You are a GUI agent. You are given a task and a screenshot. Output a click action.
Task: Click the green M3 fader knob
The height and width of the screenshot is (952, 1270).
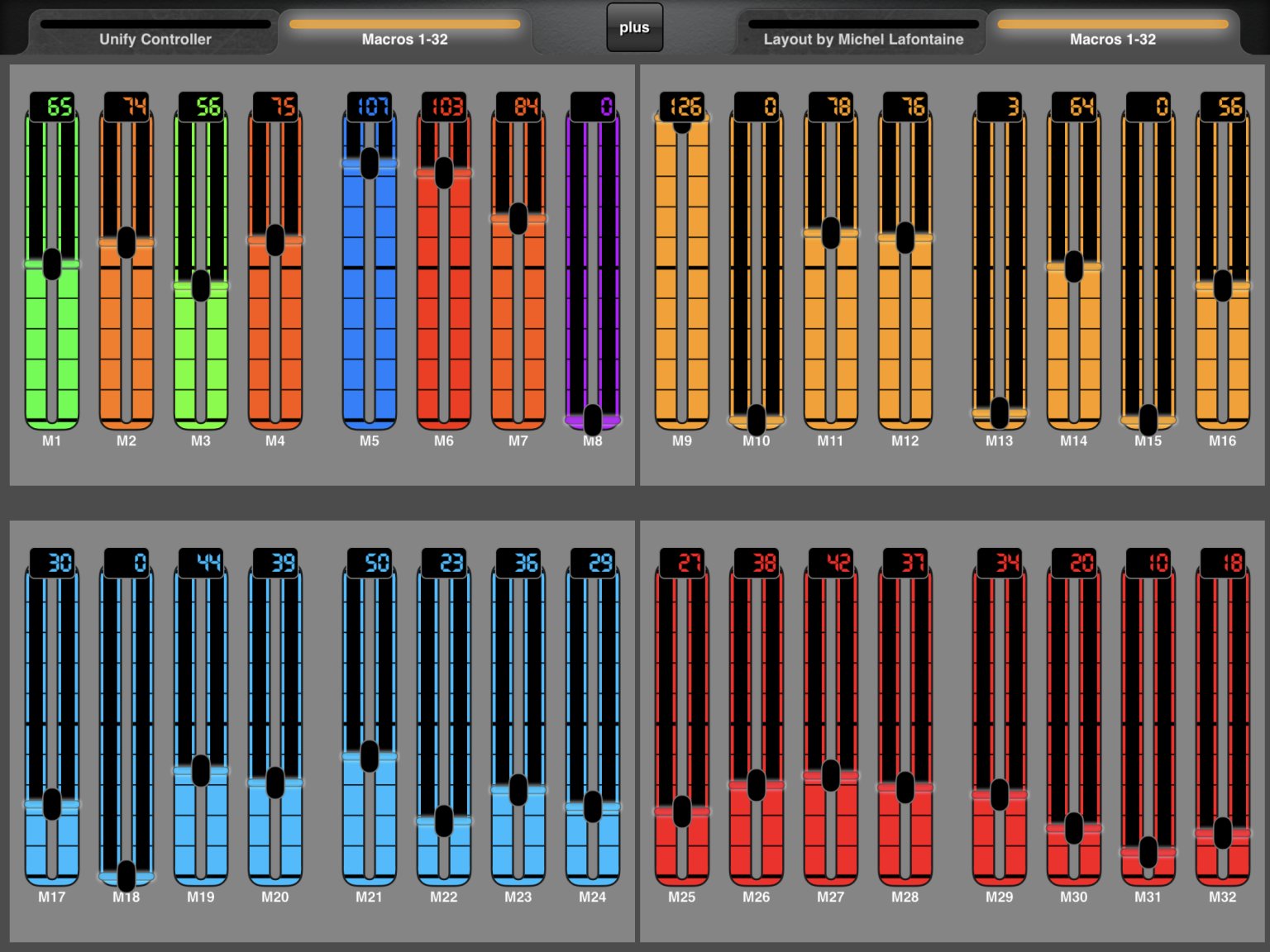201,286
